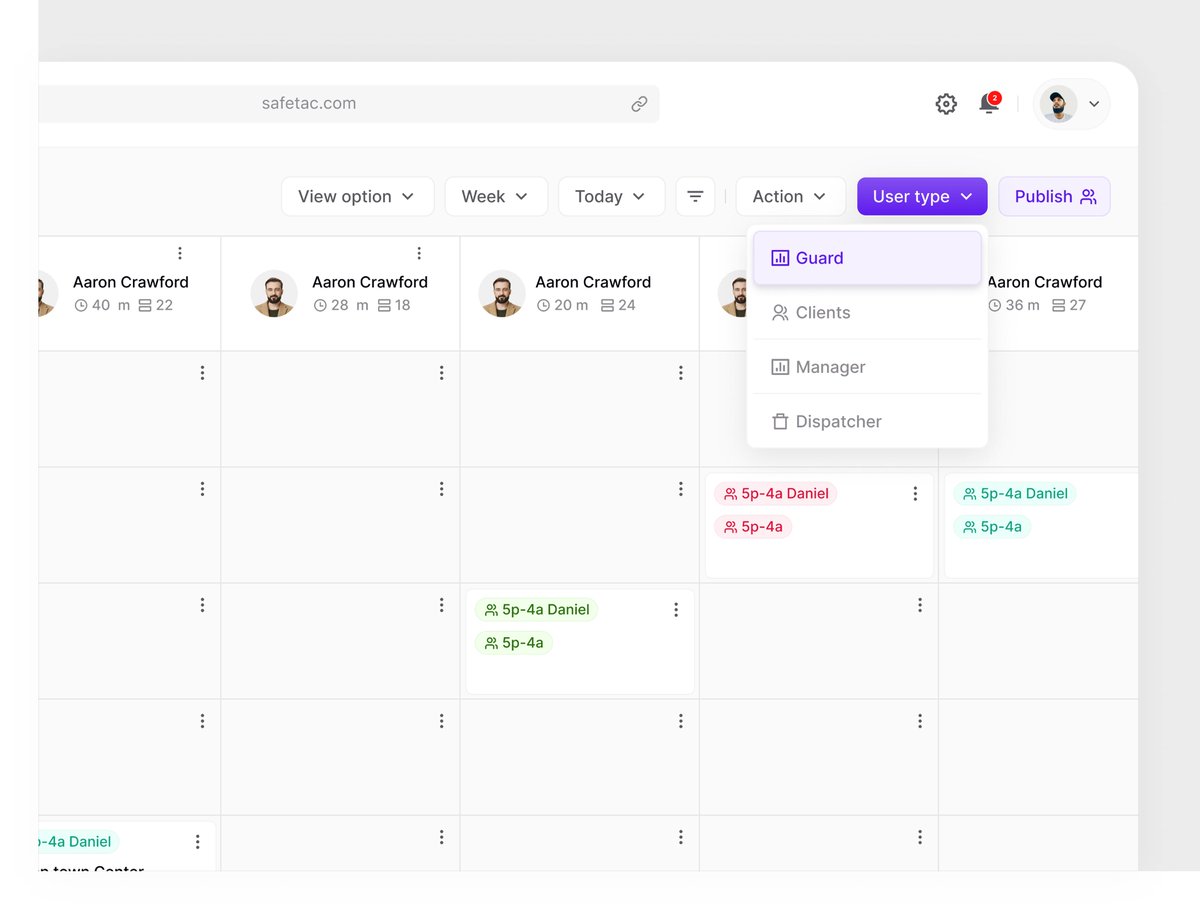This screenshot has height=916, width=1200.
Task: Select the highlighted Guard option
Action: [x=818, y=257]
